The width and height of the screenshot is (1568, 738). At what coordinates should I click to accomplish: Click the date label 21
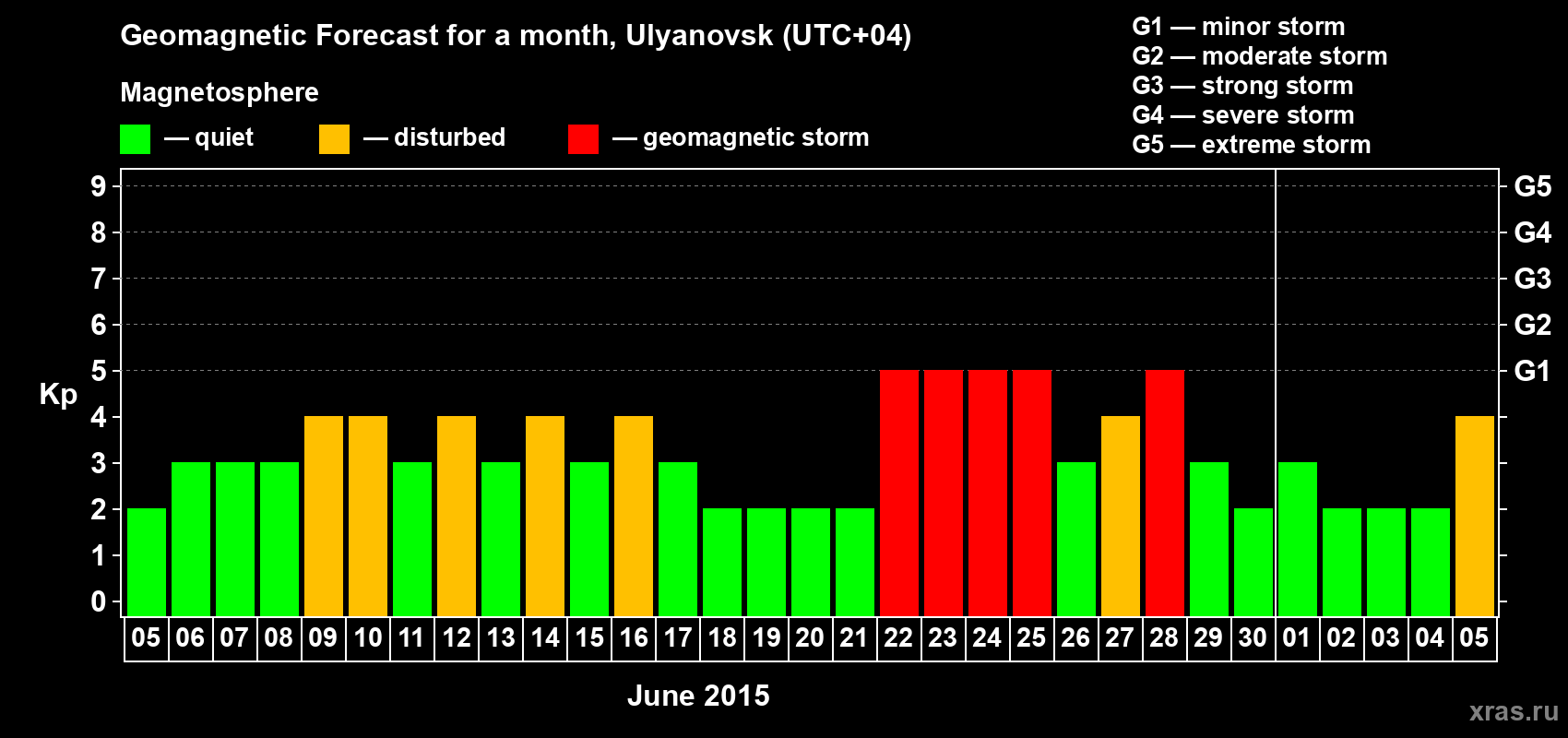click(854, 638)
